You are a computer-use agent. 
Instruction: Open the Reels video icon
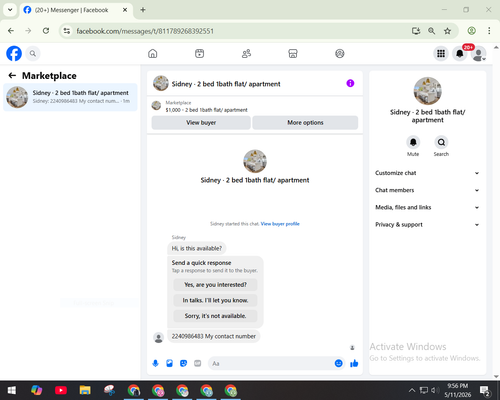click(199, 53)
